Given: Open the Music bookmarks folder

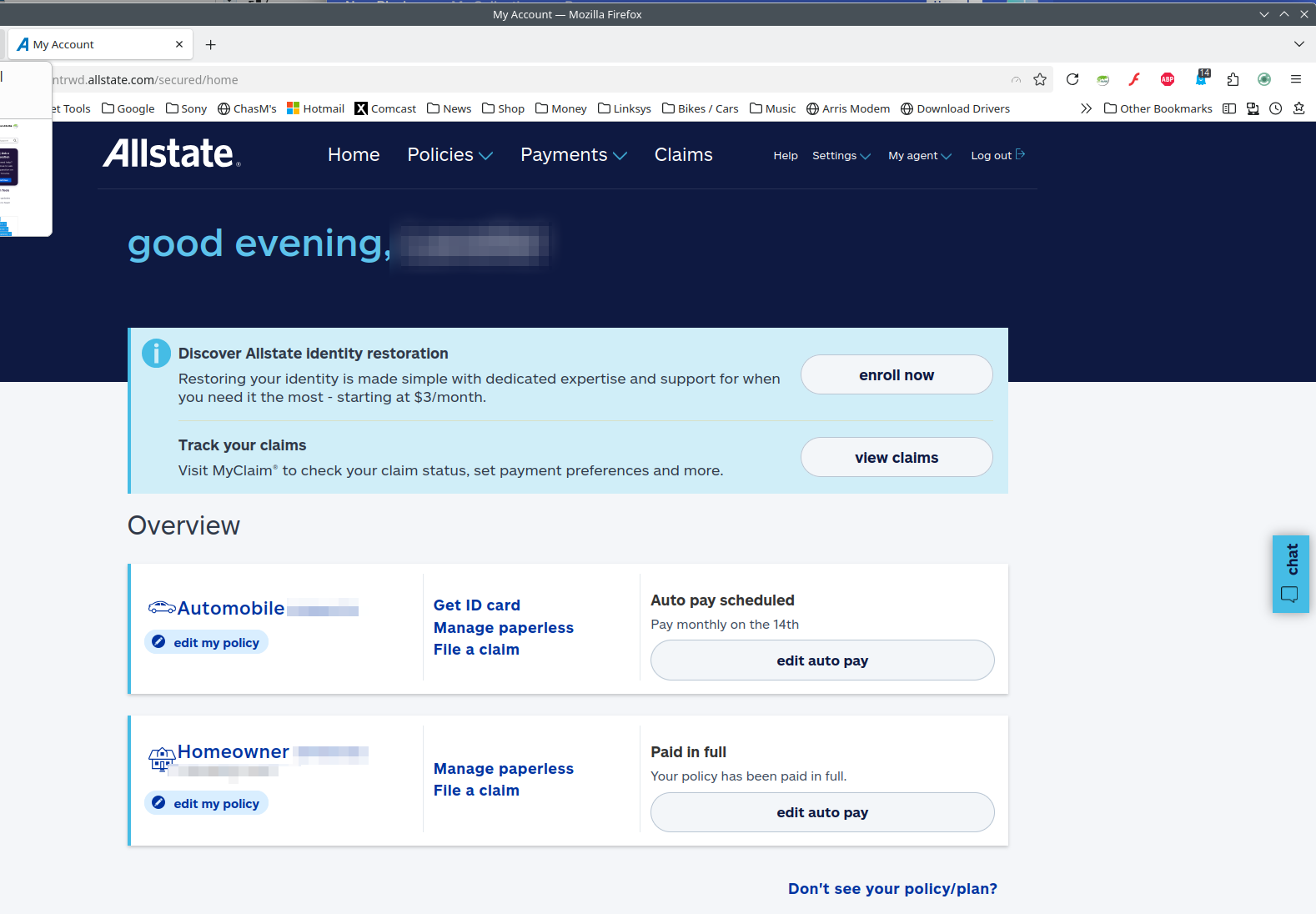Looking at the screenshot, I should point(772,108).
